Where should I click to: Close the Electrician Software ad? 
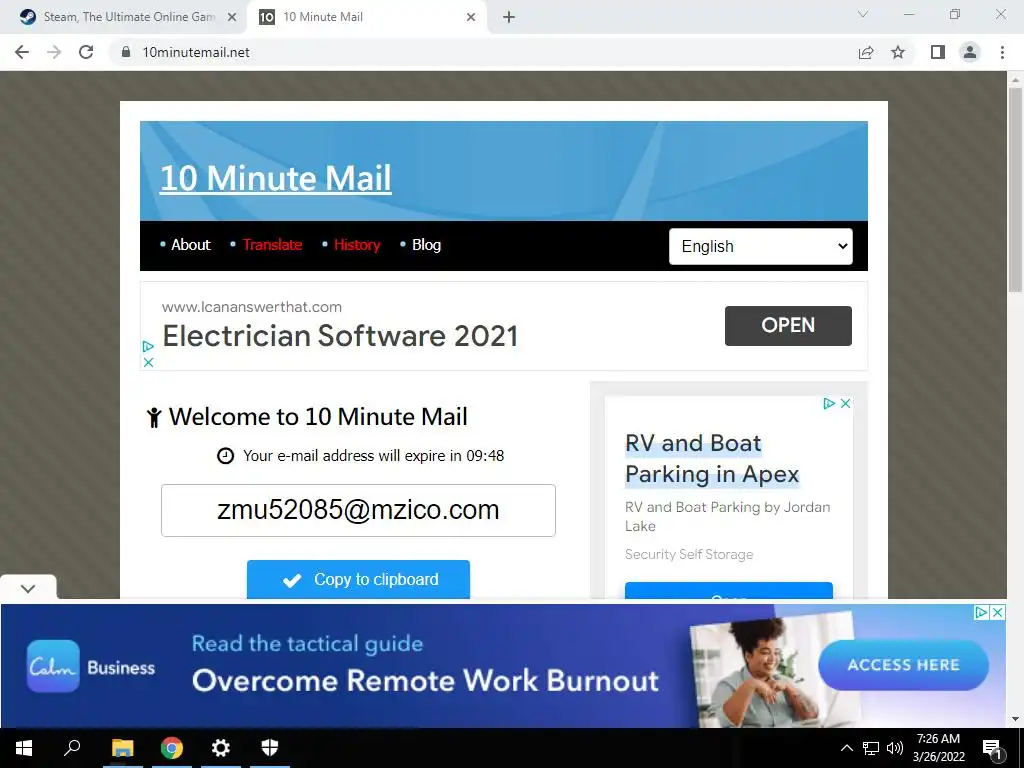148,362
